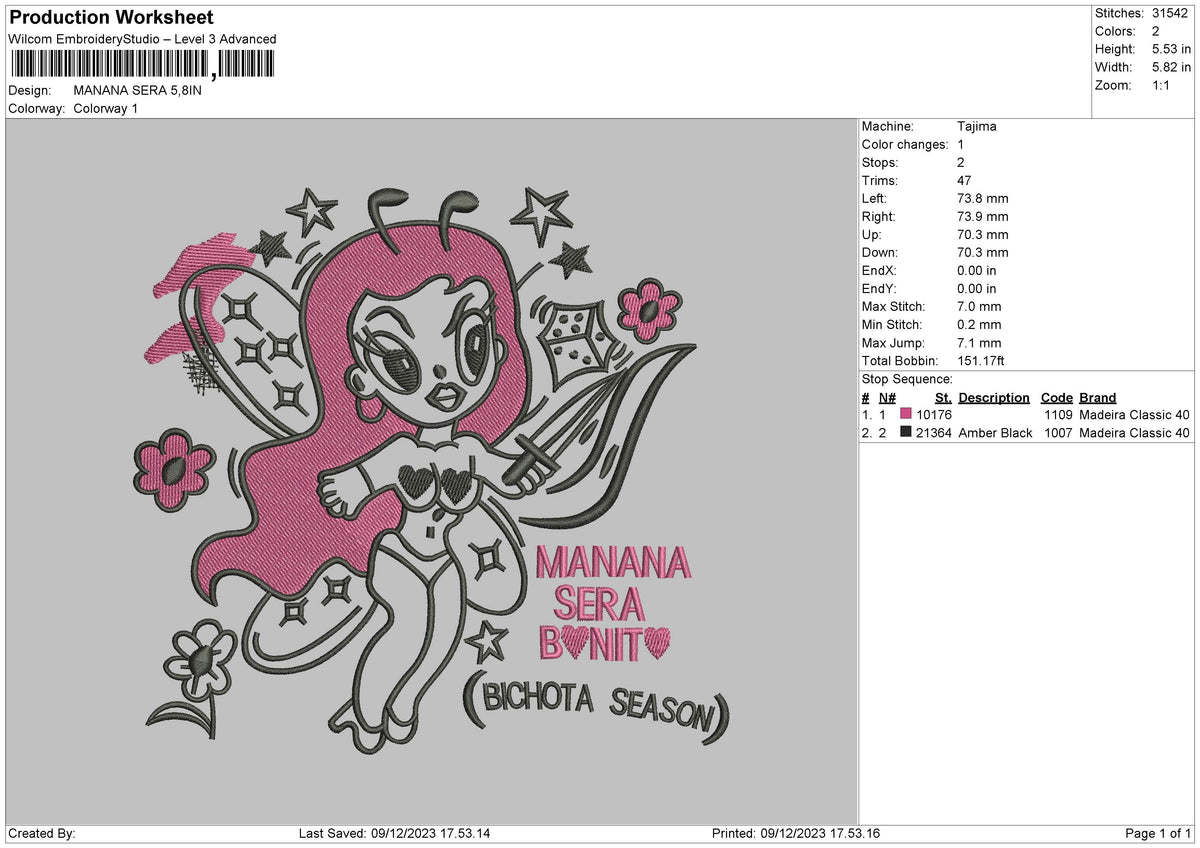The height and width of the screenshot is (848, 1200).
Task: Click the "Right:" label
Action: [x=879, y=216]
